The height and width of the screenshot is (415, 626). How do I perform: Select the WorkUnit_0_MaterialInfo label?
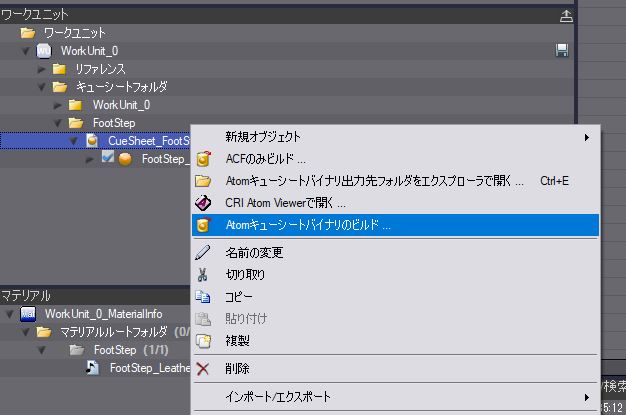(x=103, y=314)
